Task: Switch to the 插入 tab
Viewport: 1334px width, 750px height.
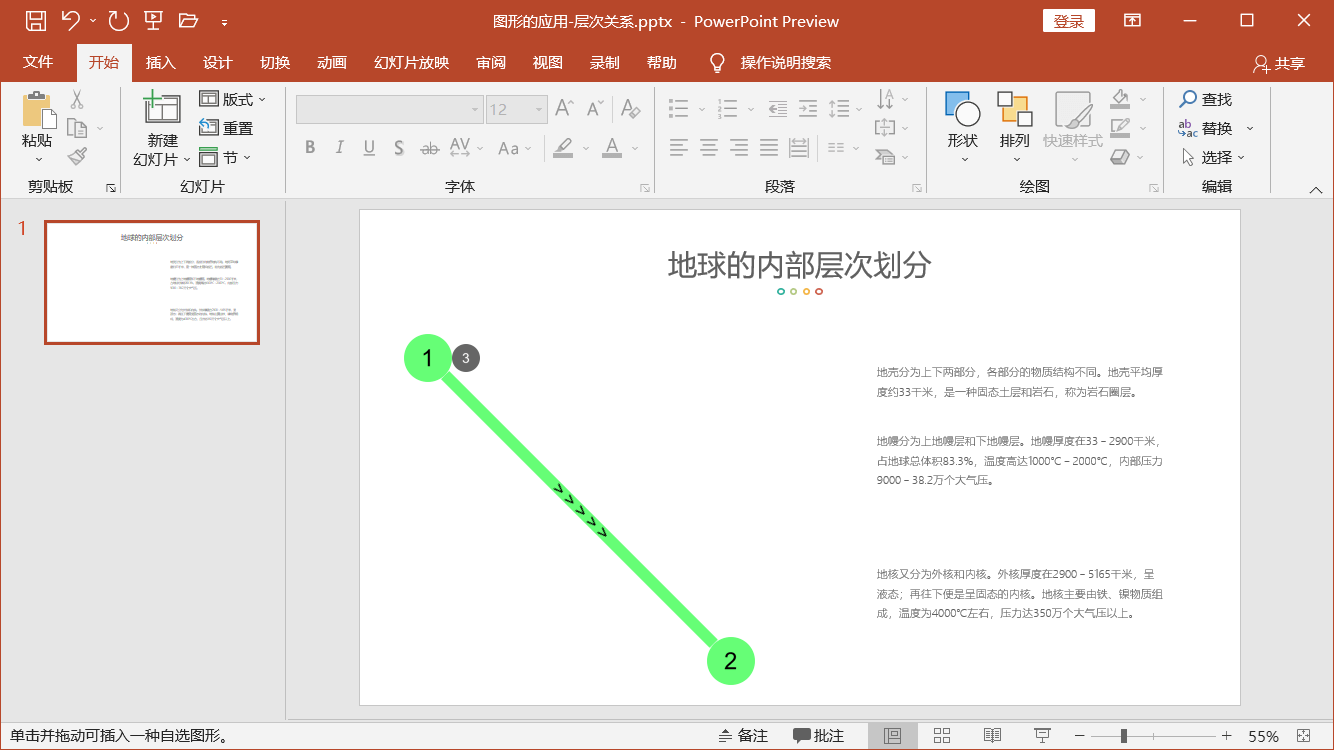Action: point(160,62)
